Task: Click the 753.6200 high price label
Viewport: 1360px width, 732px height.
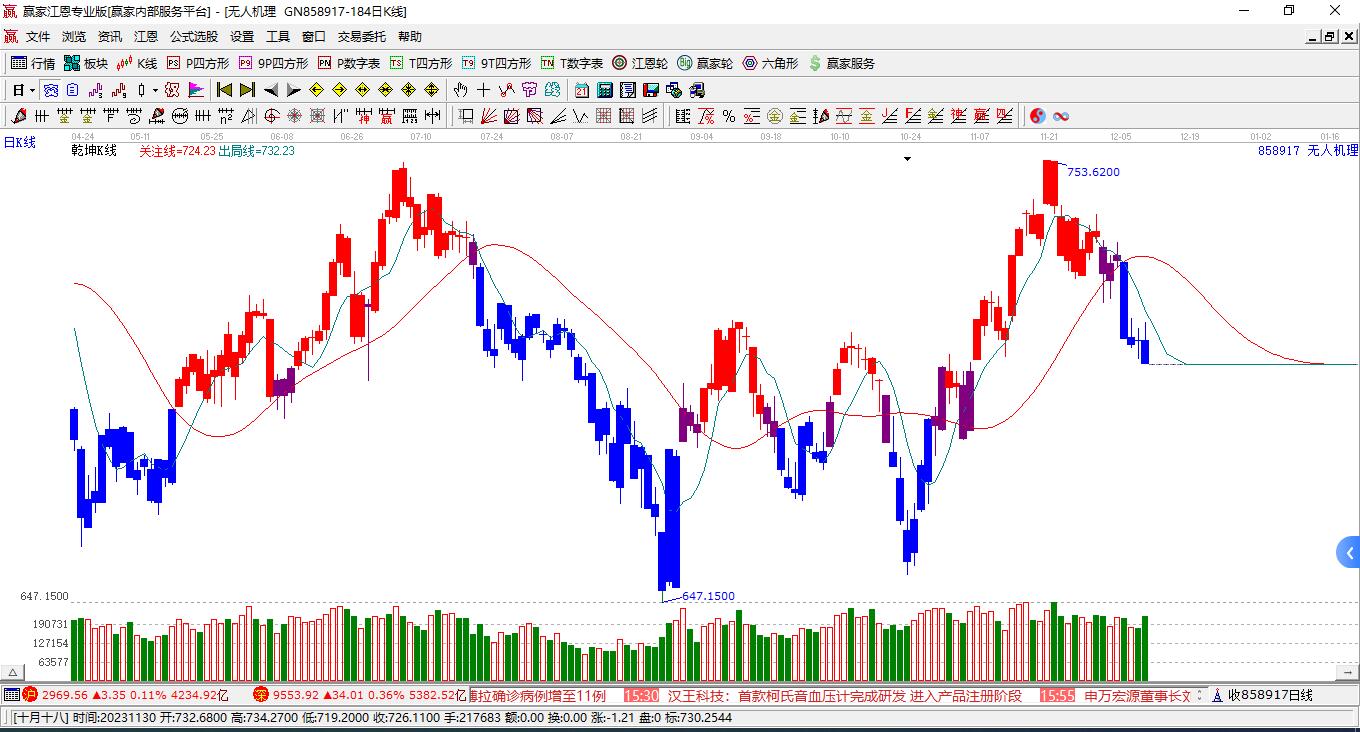Action: tap(1093, 172)
